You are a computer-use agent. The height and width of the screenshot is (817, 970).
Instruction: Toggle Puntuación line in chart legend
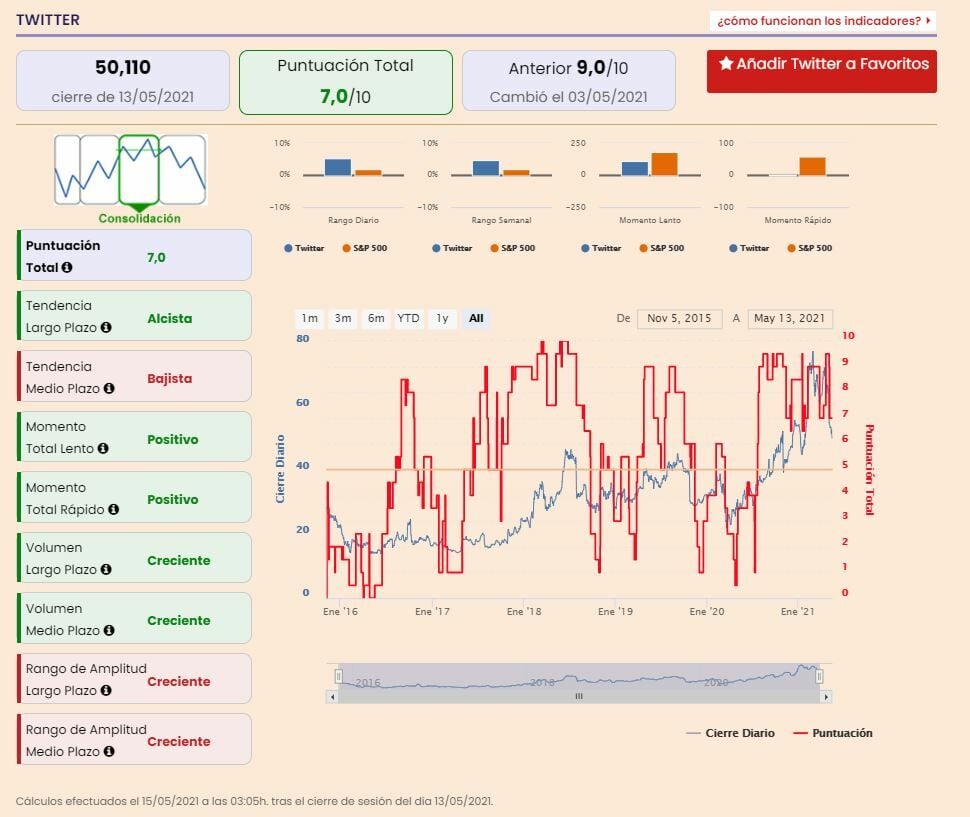point(833,733)
